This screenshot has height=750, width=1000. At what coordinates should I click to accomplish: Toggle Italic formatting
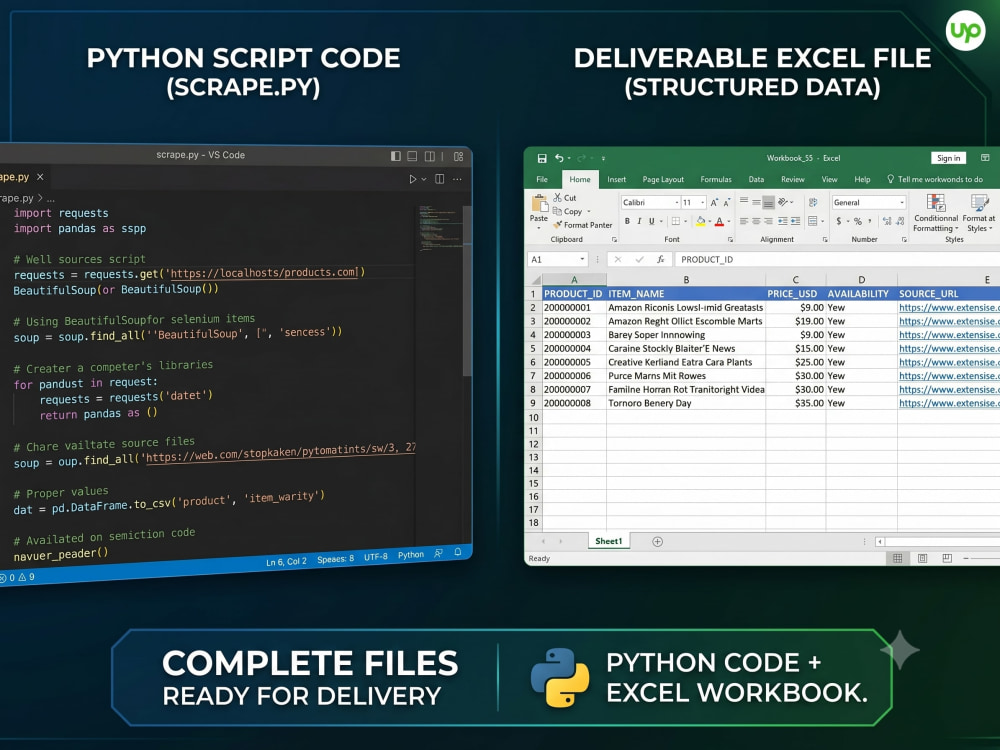pos(639,221)
